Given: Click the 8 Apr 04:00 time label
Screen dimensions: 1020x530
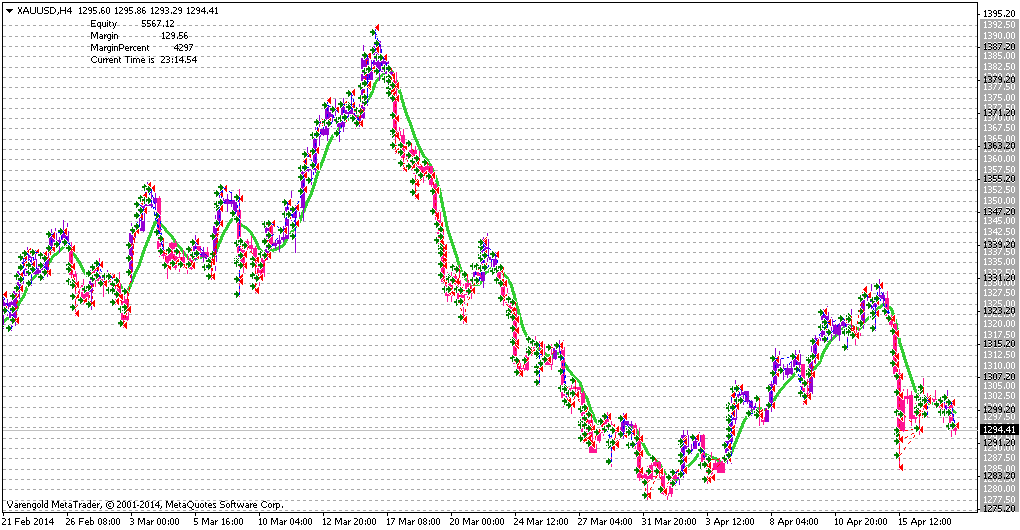Looking at the screenshot, I should 795,522.
